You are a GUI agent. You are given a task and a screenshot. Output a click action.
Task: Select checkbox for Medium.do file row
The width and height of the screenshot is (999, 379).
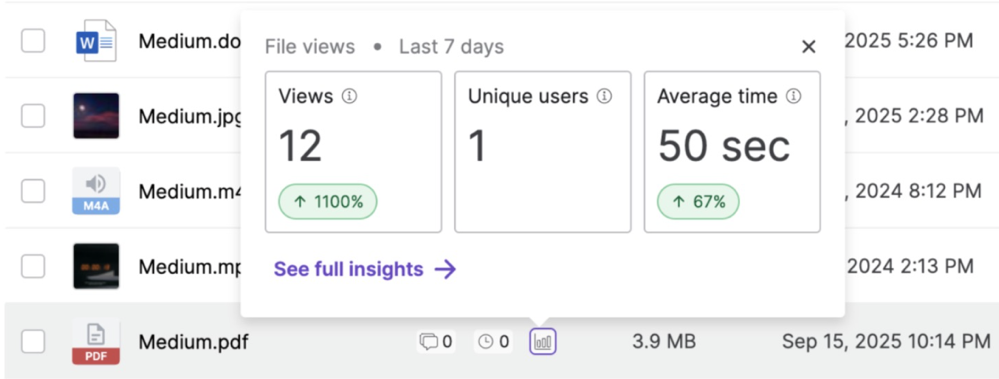33,41
